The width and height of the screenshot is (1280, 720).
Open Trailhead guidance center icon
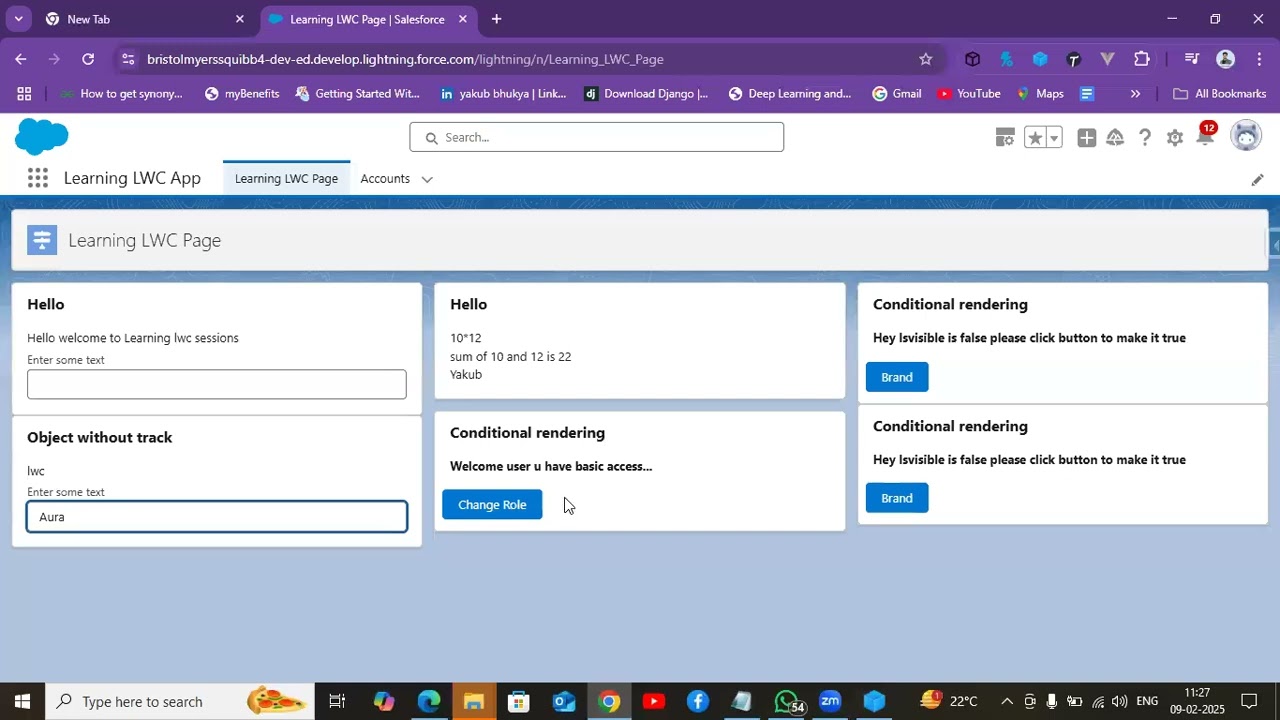[x=1115, y=138]
